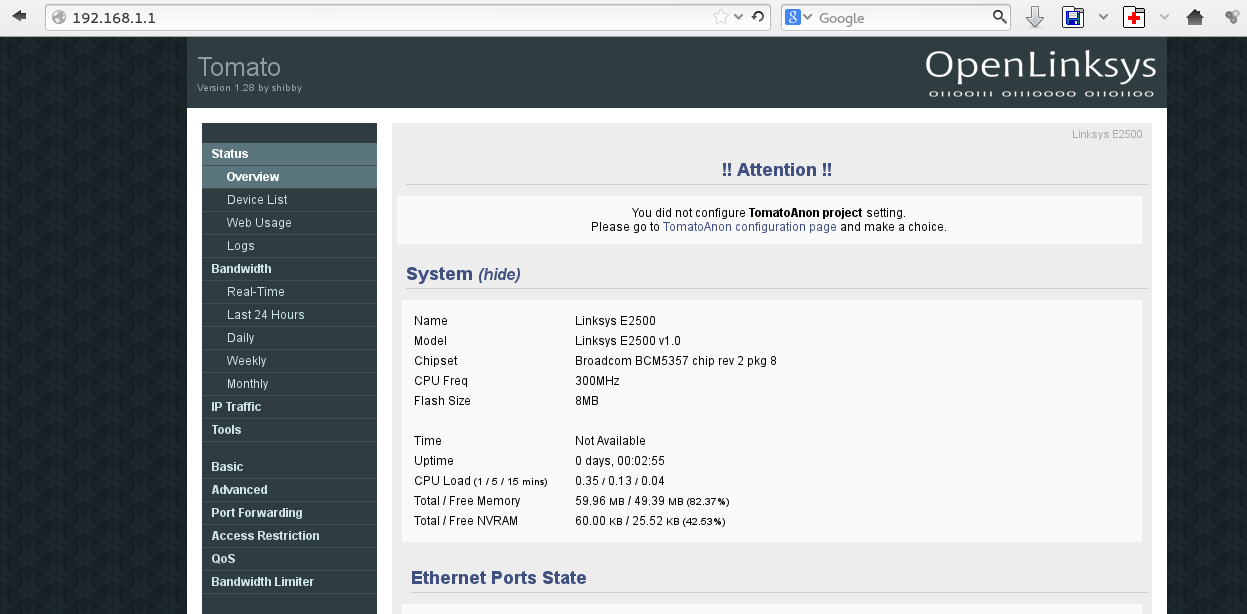This screenshot has width=1247, height=614.
Task: Click the Total / Free Memory value
Action: [x=652, y=501]
